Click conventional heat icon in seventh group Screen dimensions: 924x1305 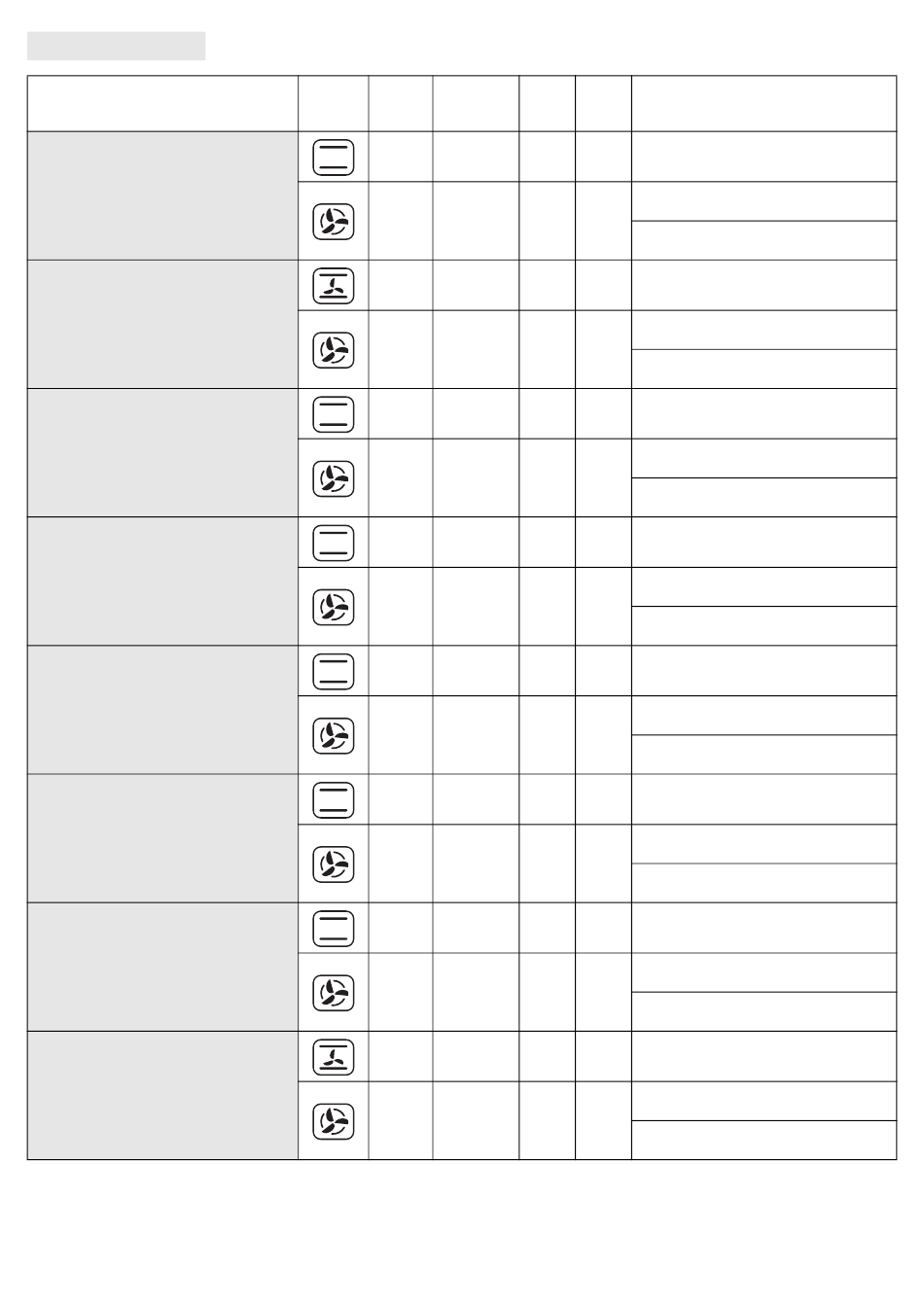334,928
